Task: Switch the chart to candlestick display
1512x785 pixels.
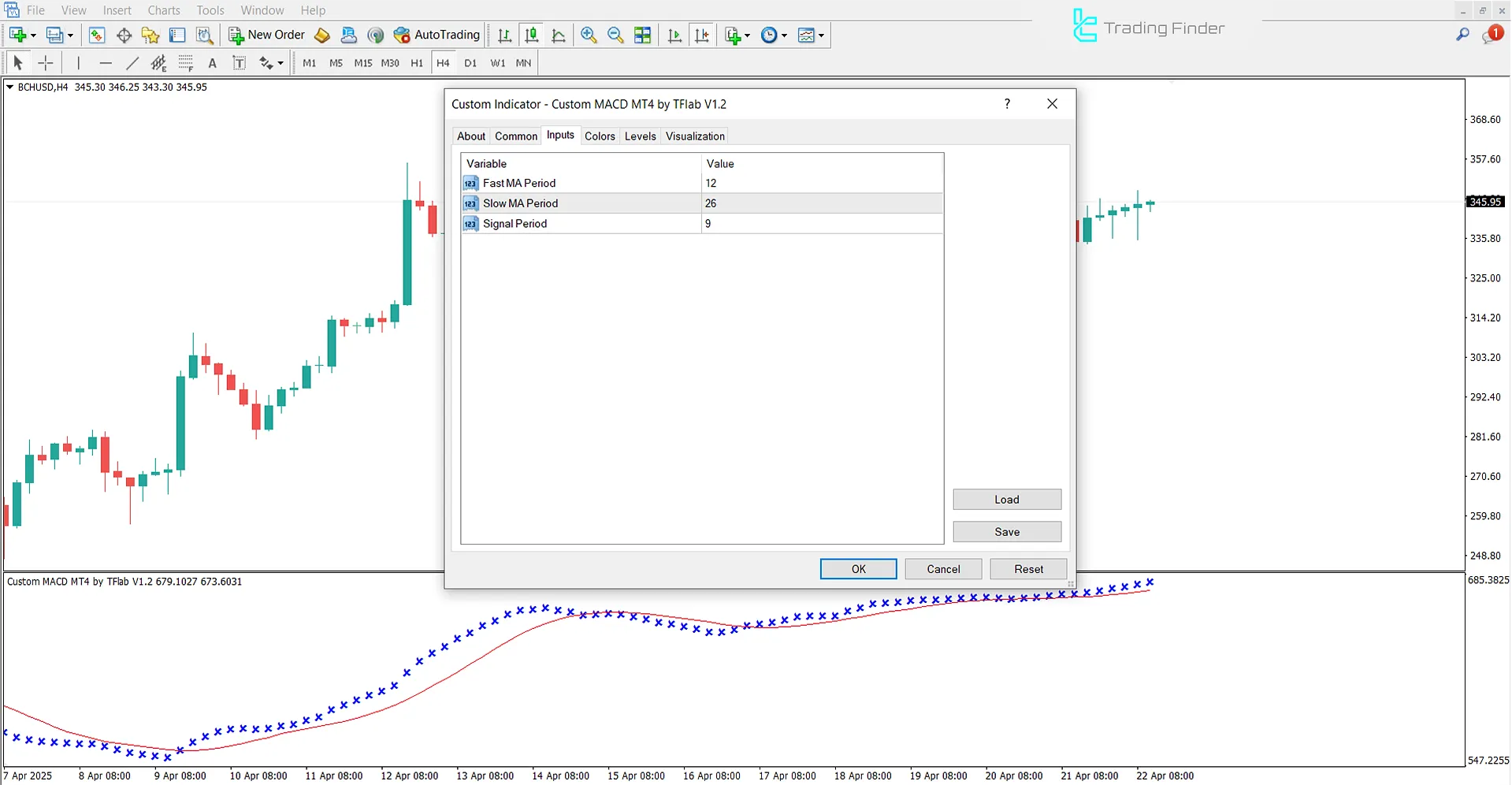Action: (532, 35)
